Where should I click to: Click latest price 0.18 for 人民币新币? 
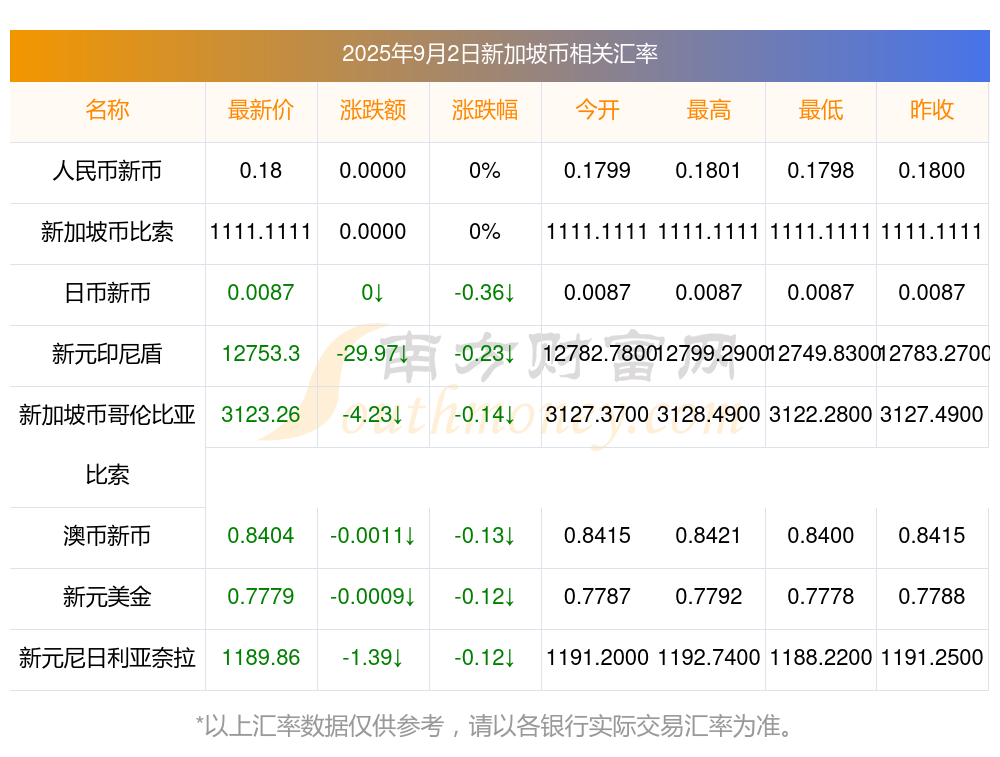260,171
